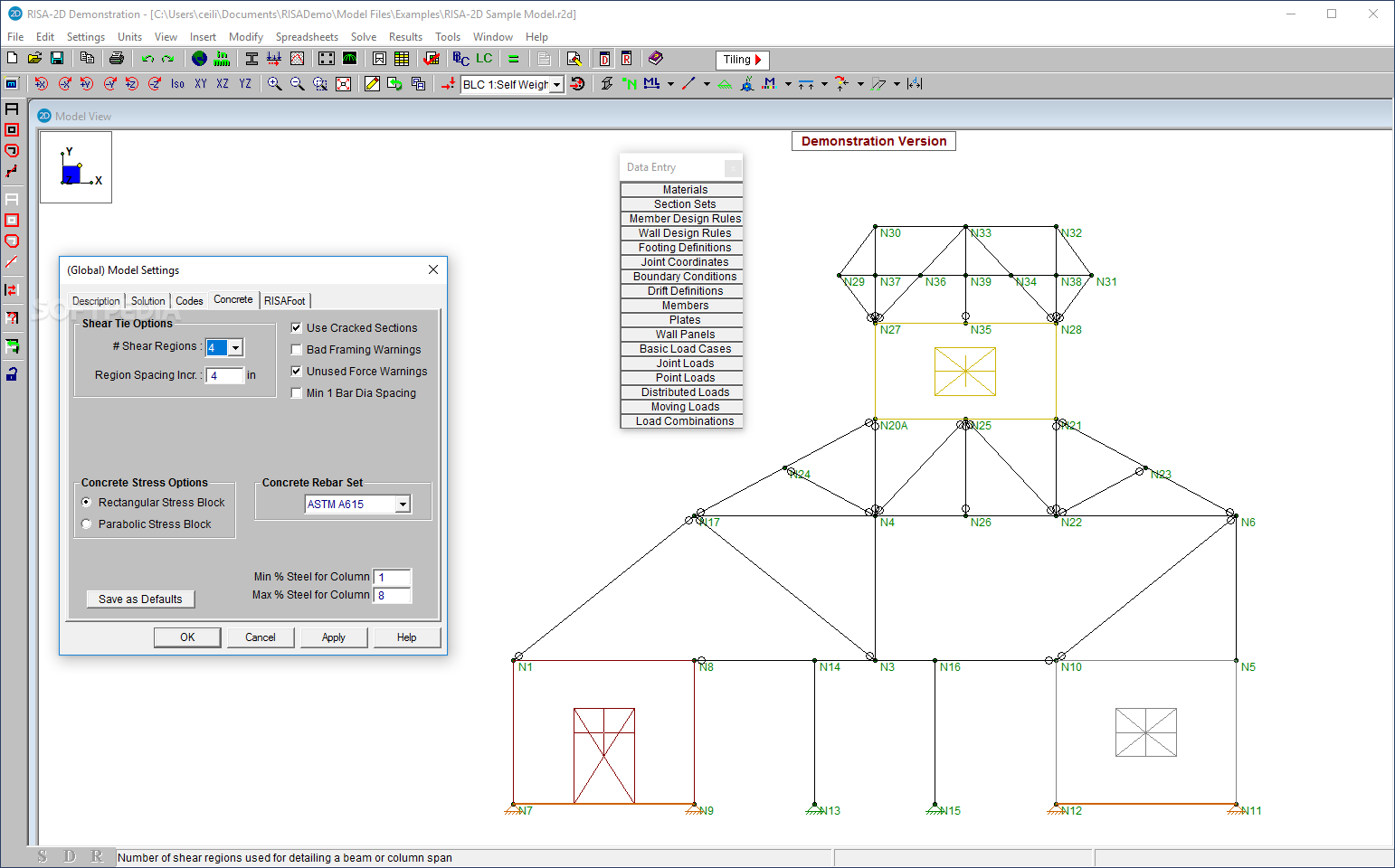The image size is (1395, 868).
Task: Expand the arrow next to the draw-member line icon
Action: click(x=707, y=84)
